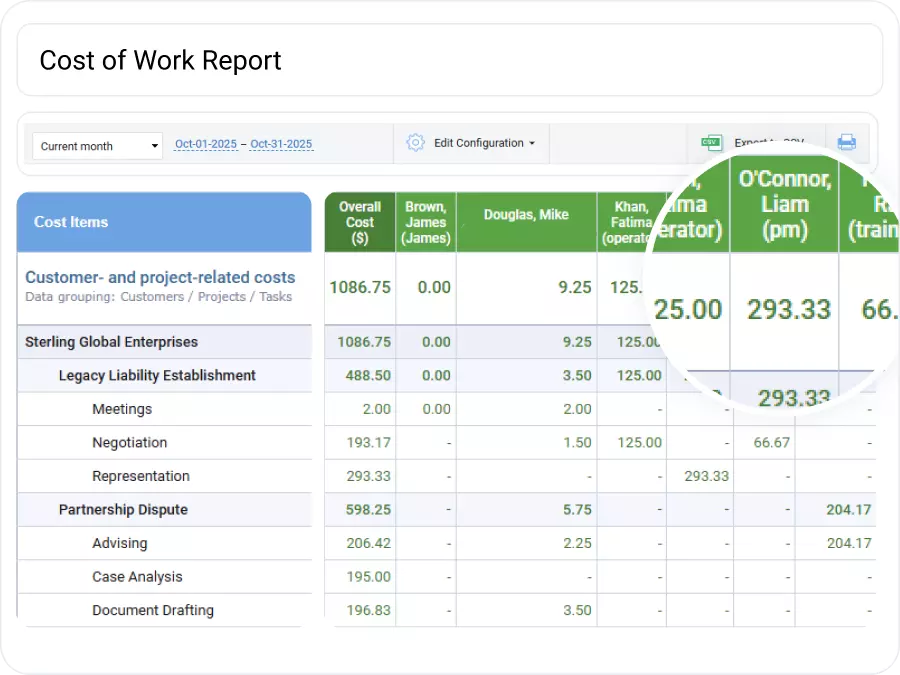Select the Representation task row

click(142, 476)
